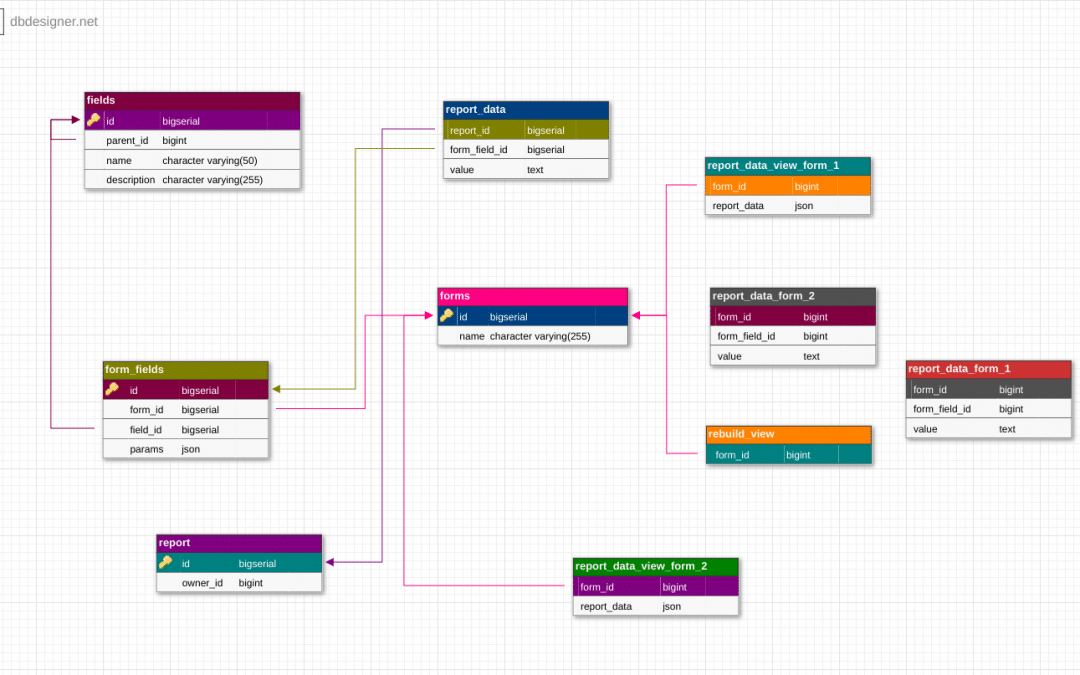Image resolution: width=1080 pixels, height=675 pixels.
Task: Select the report_data_form_2 table header
Action: pyautogui.click(x=792, y=296)
